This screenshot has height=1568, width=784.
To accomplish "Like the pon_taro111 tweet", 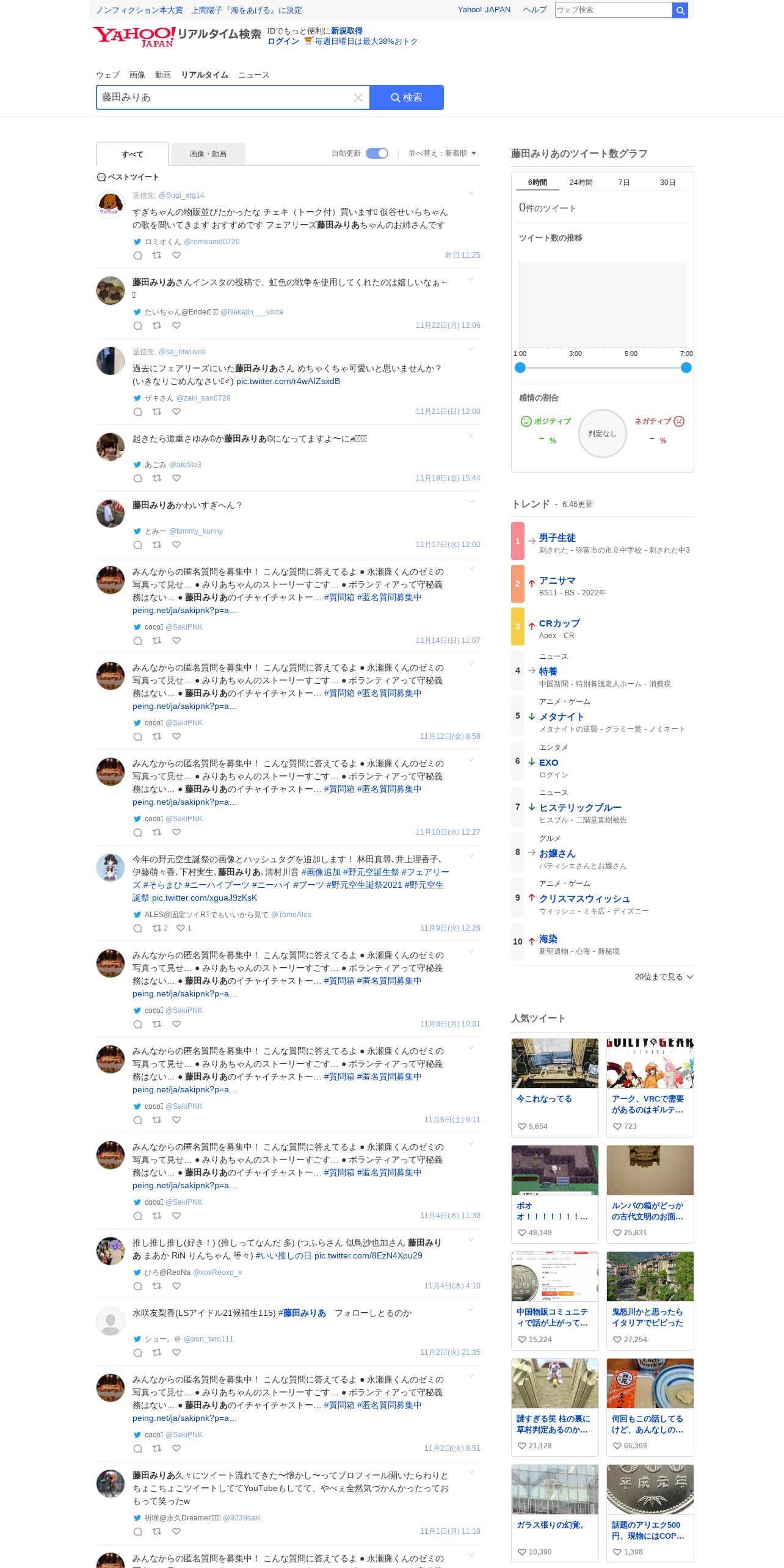I will 176,1352.
